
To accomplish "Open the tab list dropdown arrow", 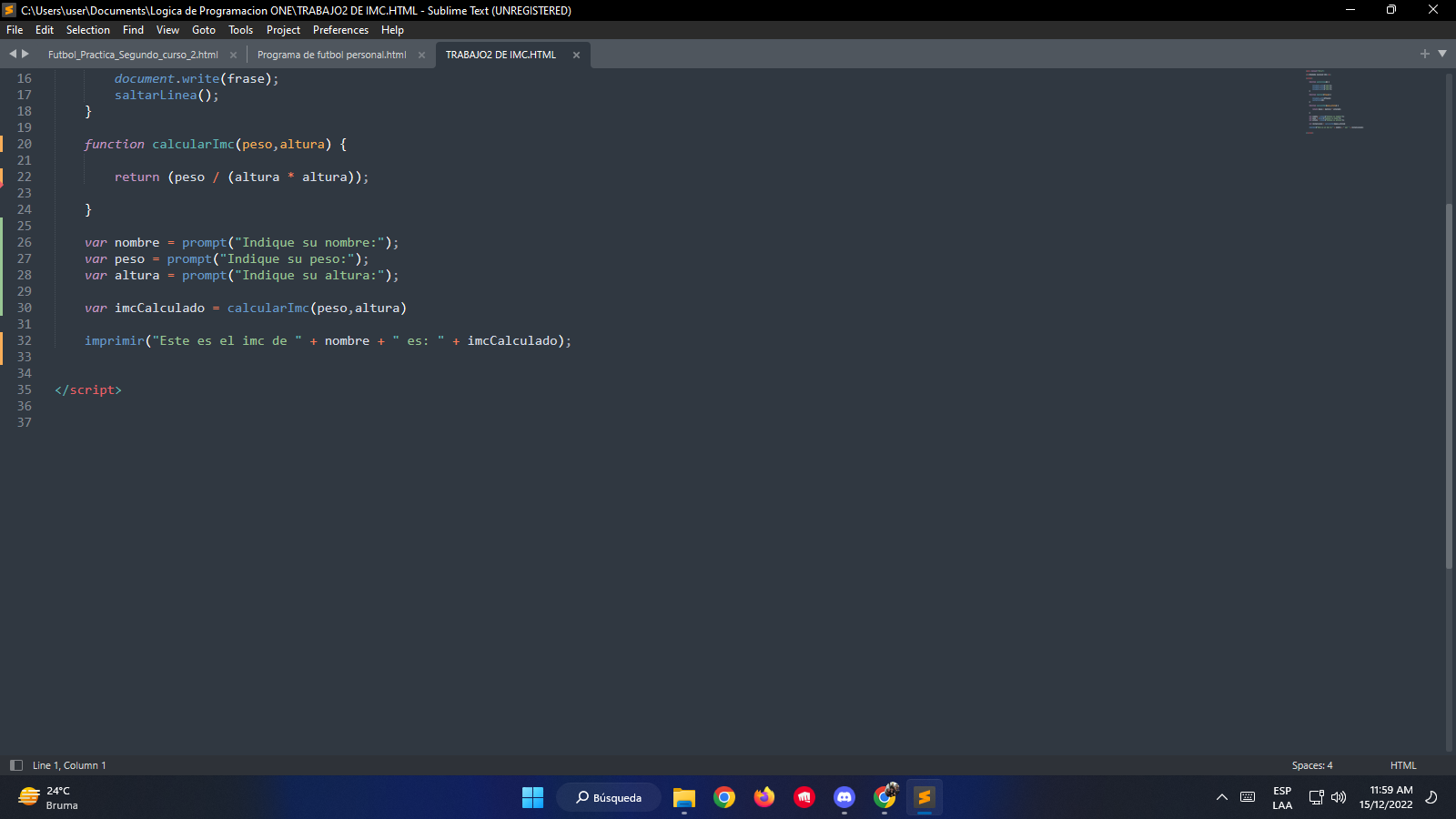I will pyautogui.click(x=1442, y=54).
